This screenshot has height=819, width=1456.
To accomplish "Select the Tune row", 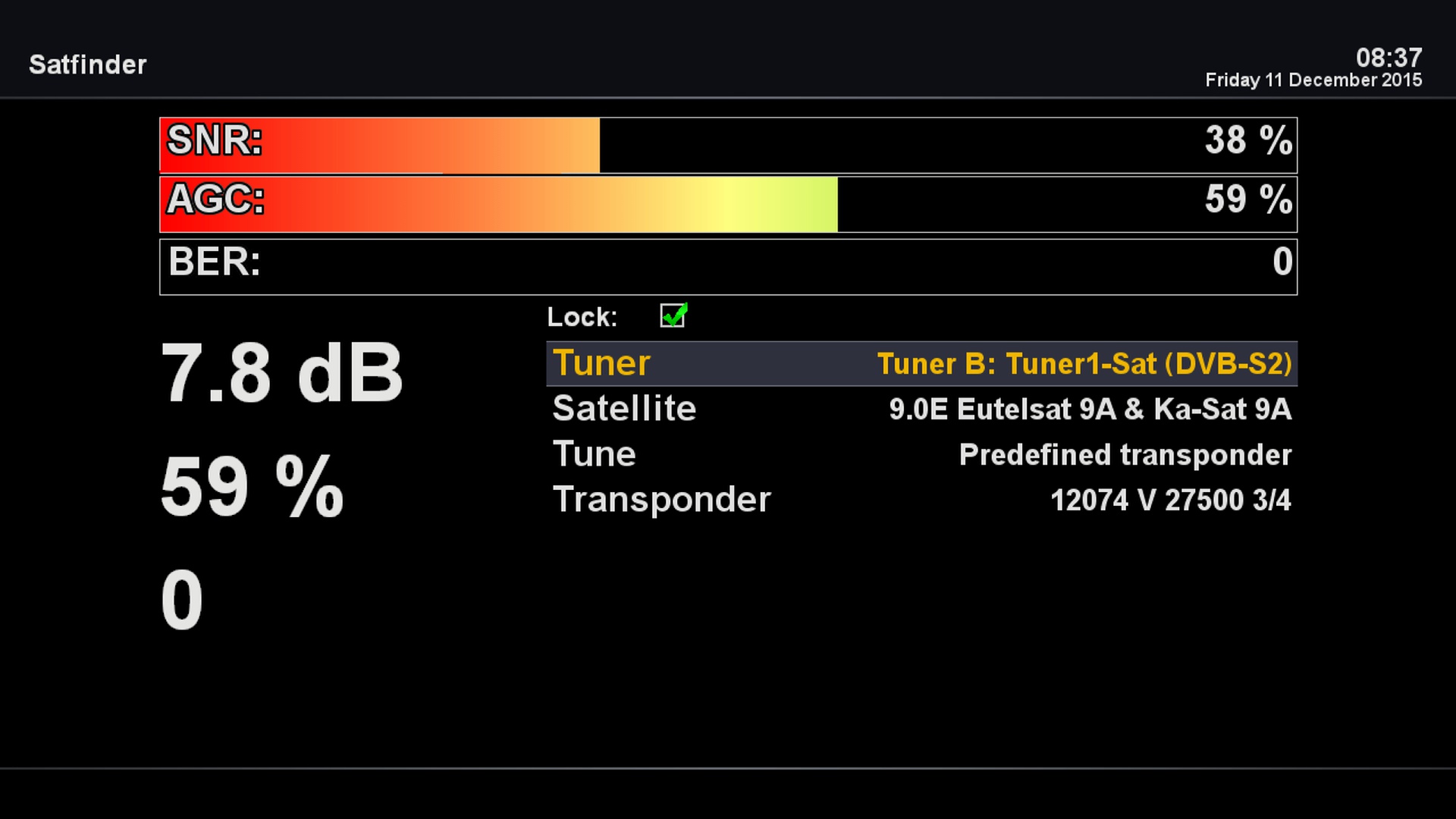I will coord(921,454).
